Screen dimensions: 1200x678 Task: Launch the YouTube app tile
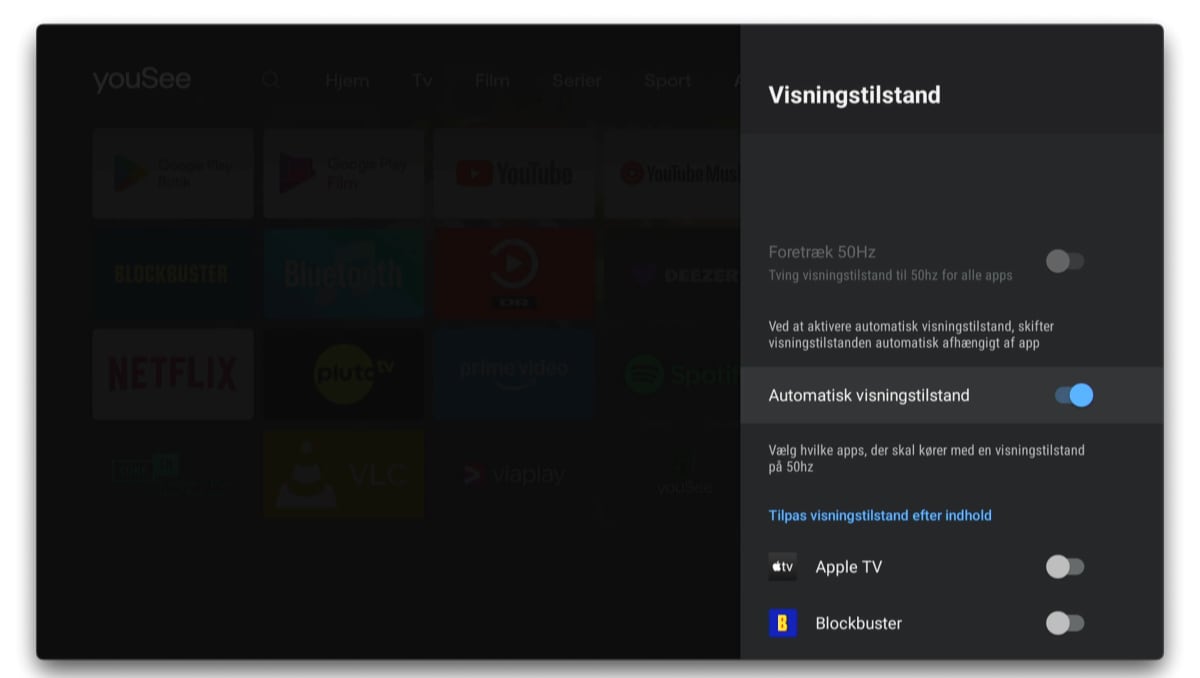515,173
